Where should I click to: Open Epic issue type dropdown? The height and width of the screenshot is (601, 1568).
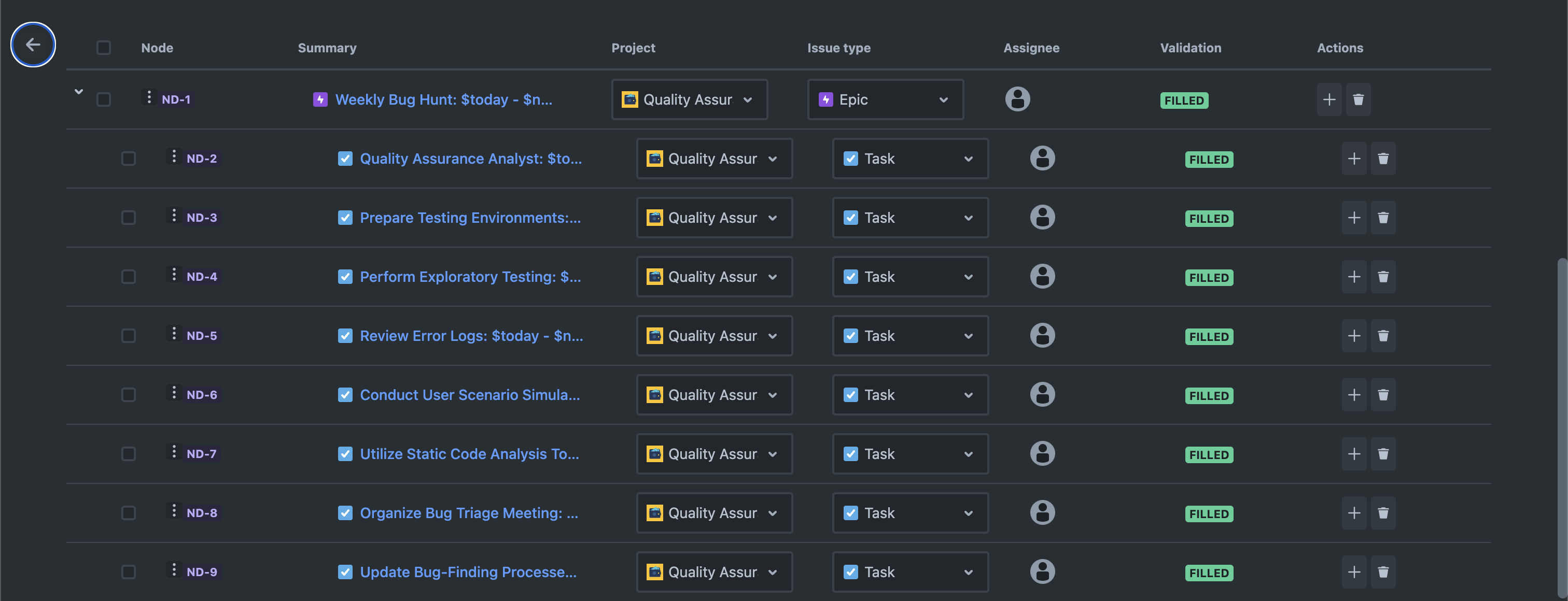[885, 99]
